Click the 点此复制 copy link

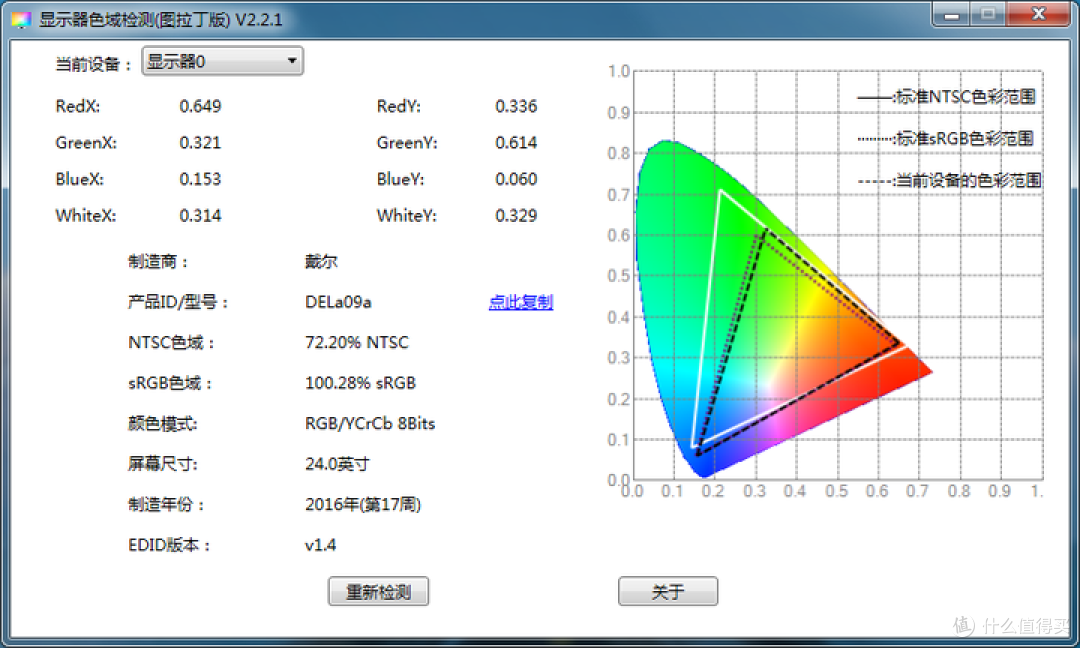click(x=521, y=302)
